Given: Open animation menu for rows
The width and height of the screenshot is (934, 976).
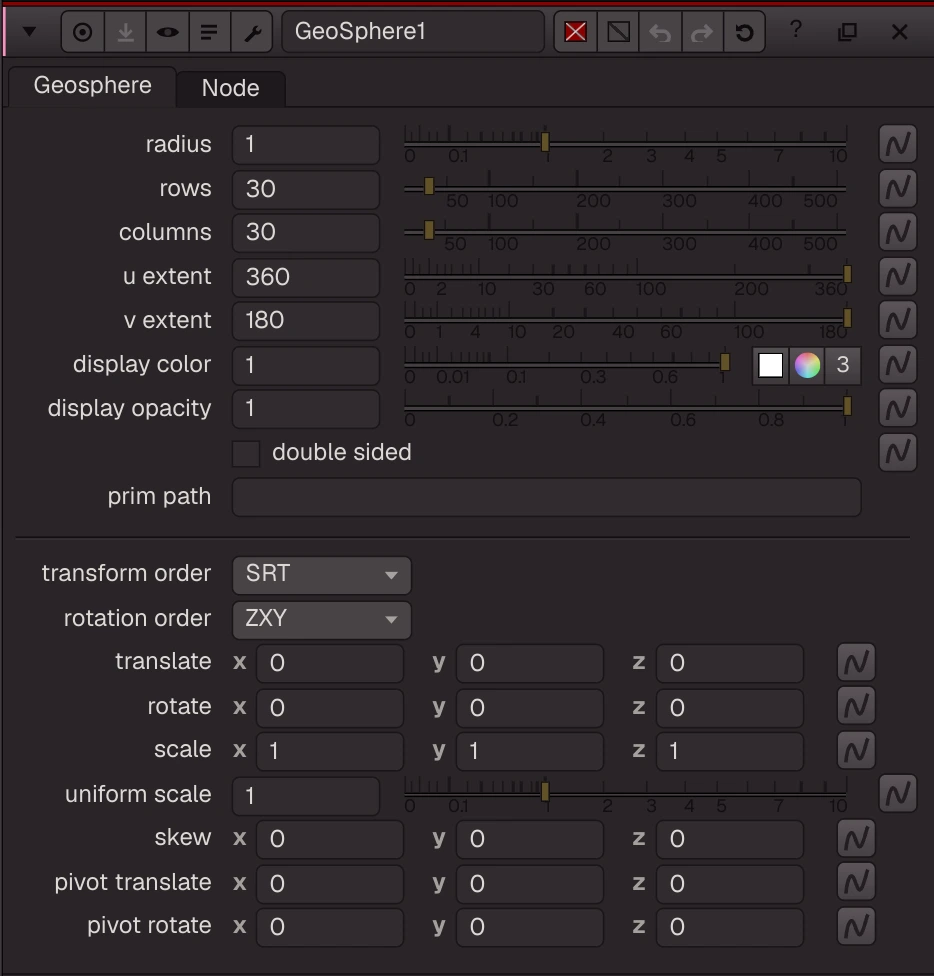Looking at the screenshot, I should (x=897, y=188).
